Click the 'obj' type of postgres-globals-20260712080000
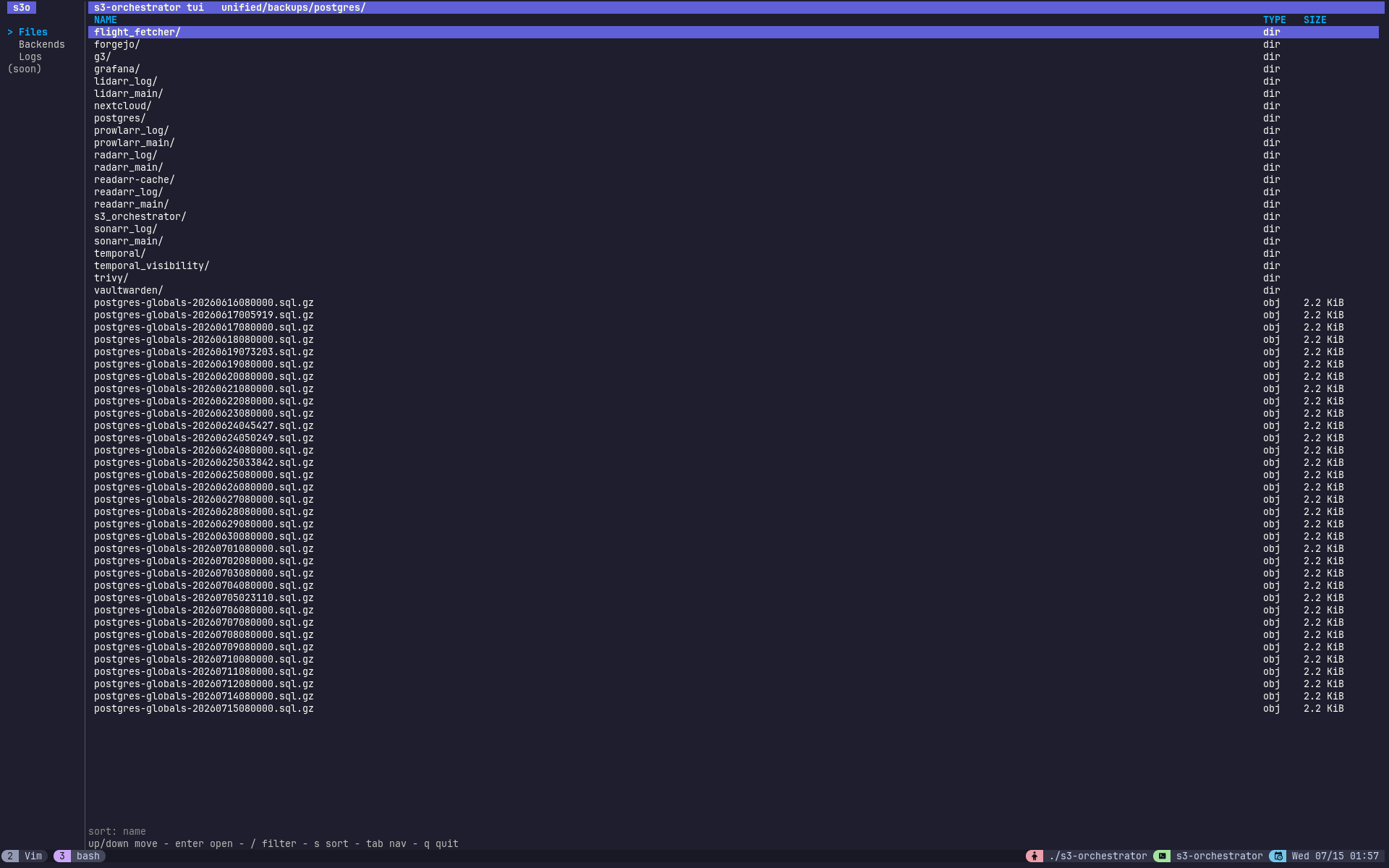The image size is (1389, 868). [x=1271, y=684]
